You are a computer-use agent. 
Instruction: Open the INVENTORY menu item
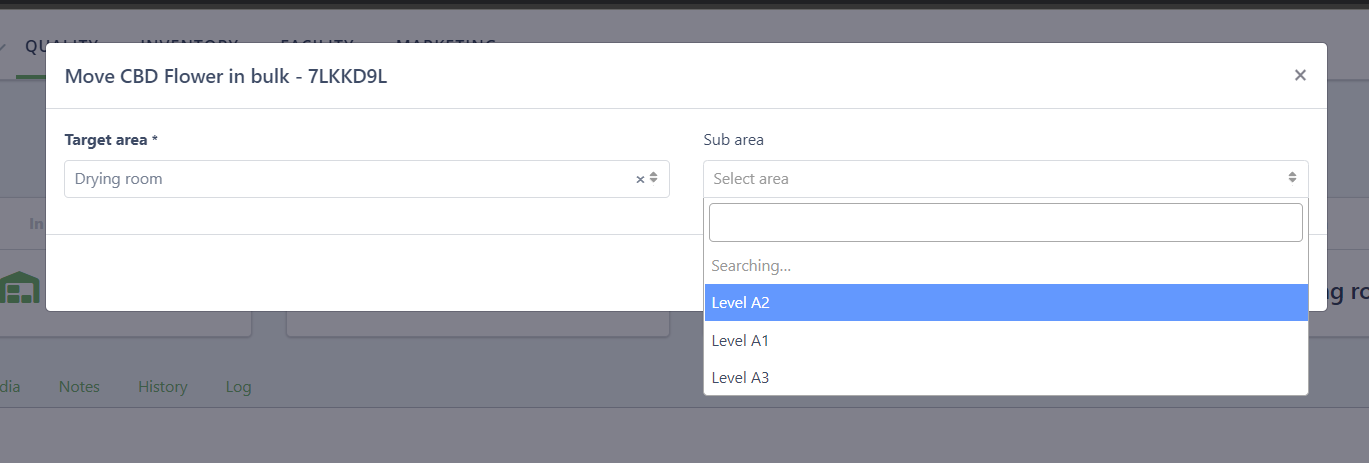tap(189, 45)
